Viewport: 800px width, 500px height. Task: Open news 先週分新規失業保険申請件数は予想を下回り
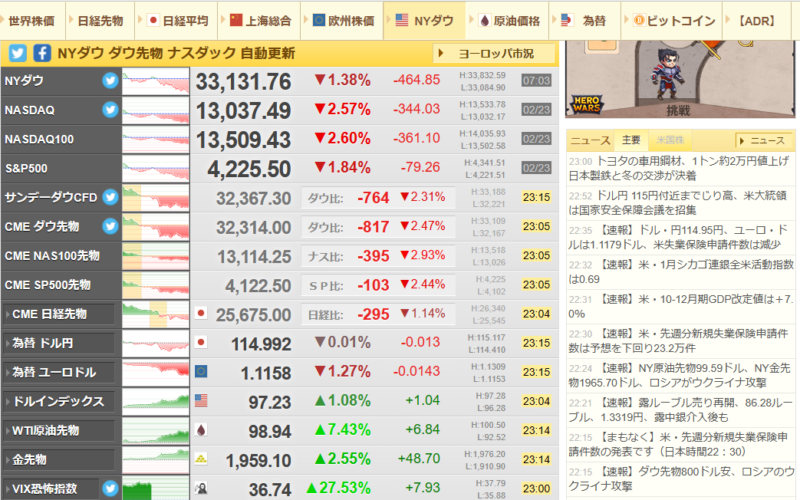pos(680,341)
